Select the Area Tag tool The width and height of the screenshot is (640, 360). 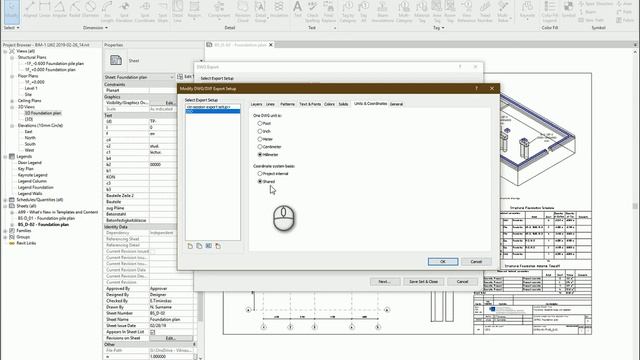[437, 11]
